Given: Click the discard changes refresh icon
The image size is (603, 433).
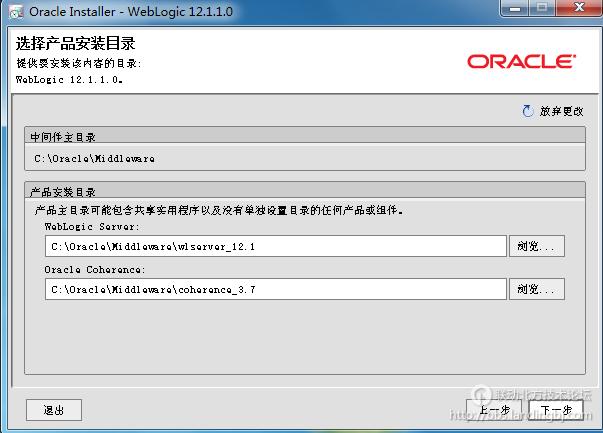Looking at the screenshot, I should [528, 111].
